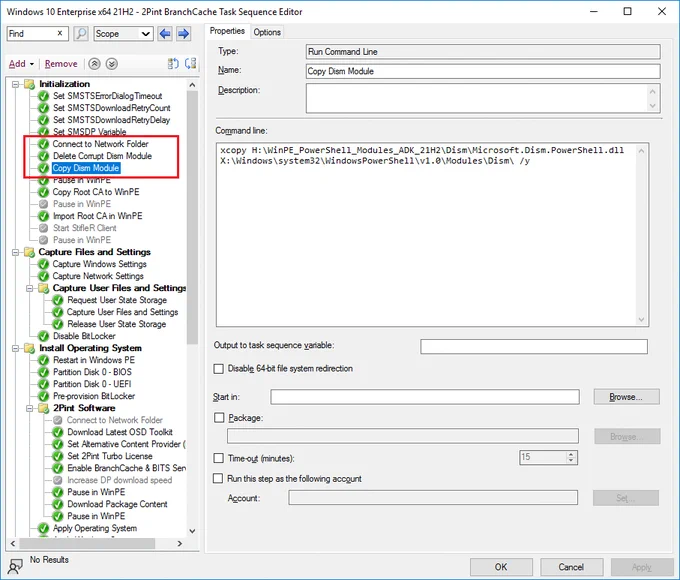
Task: Enable the Time-out (minutes) checkbox
Action: (219, 459)
